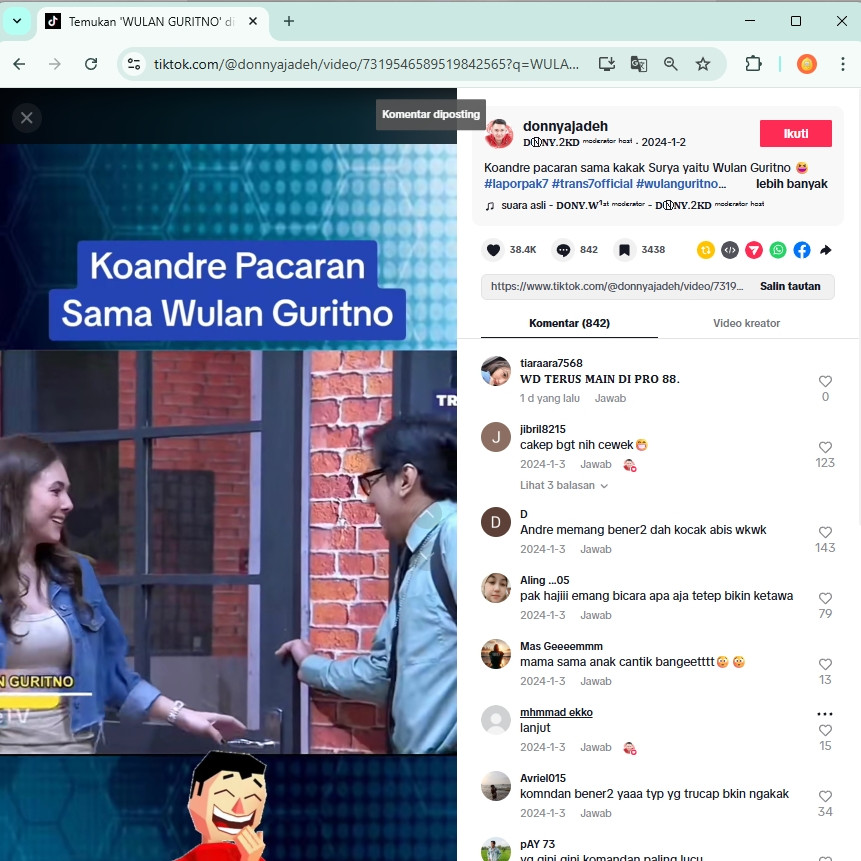Click Jawab under mhmmad ekko's comment
This screenshot has height=861, width=861.
pyautogui.click(x=596, y=747)
